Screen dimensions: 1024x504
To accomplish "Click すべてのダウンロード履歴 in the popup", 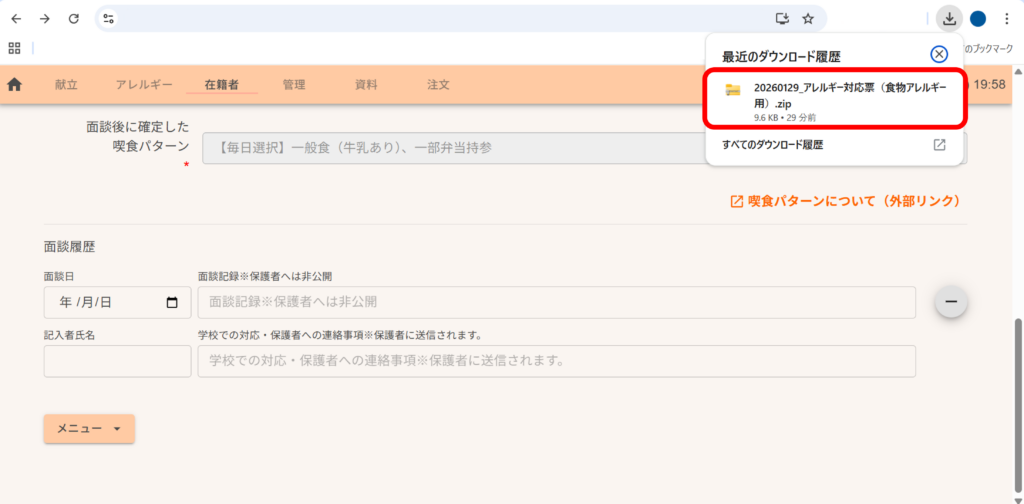I will pos(772,145).
